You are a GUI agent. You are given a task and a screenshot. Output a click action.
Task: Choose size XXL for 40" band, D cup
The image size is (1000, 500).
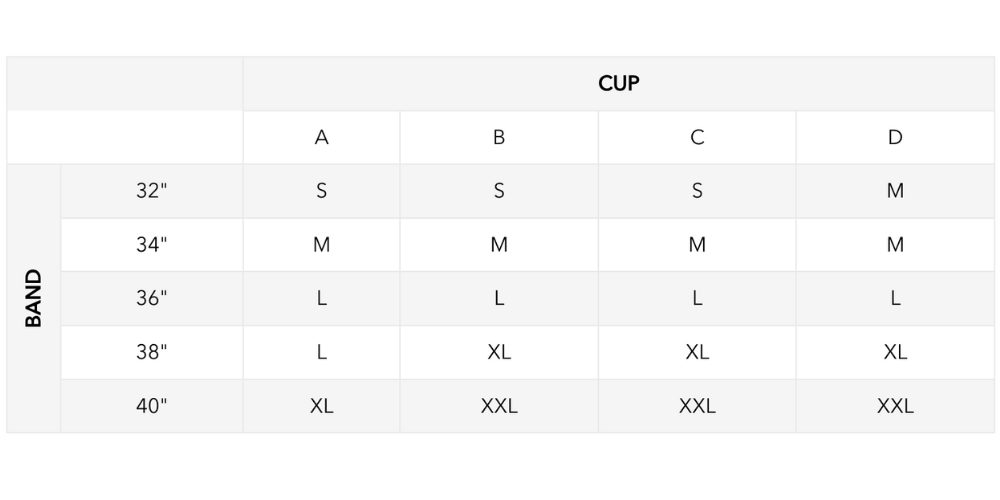(x=895, y=407)
